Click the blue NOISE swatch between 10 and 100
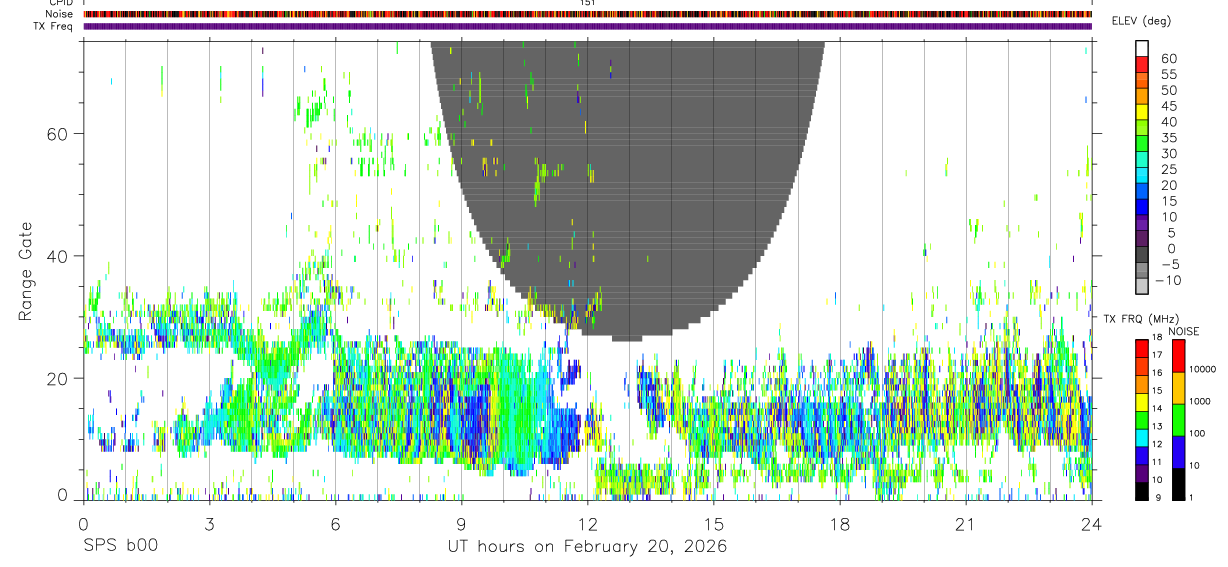1228x567 pixels. 1179,451
